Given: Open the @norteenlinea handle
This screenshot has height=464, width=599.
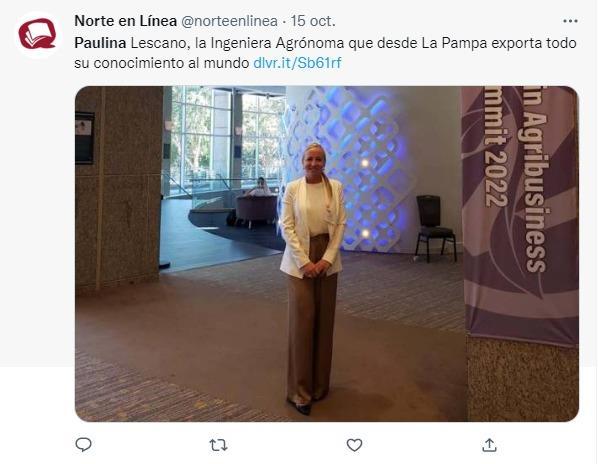Looking at the screenshot, I should (x=229, y=21).
